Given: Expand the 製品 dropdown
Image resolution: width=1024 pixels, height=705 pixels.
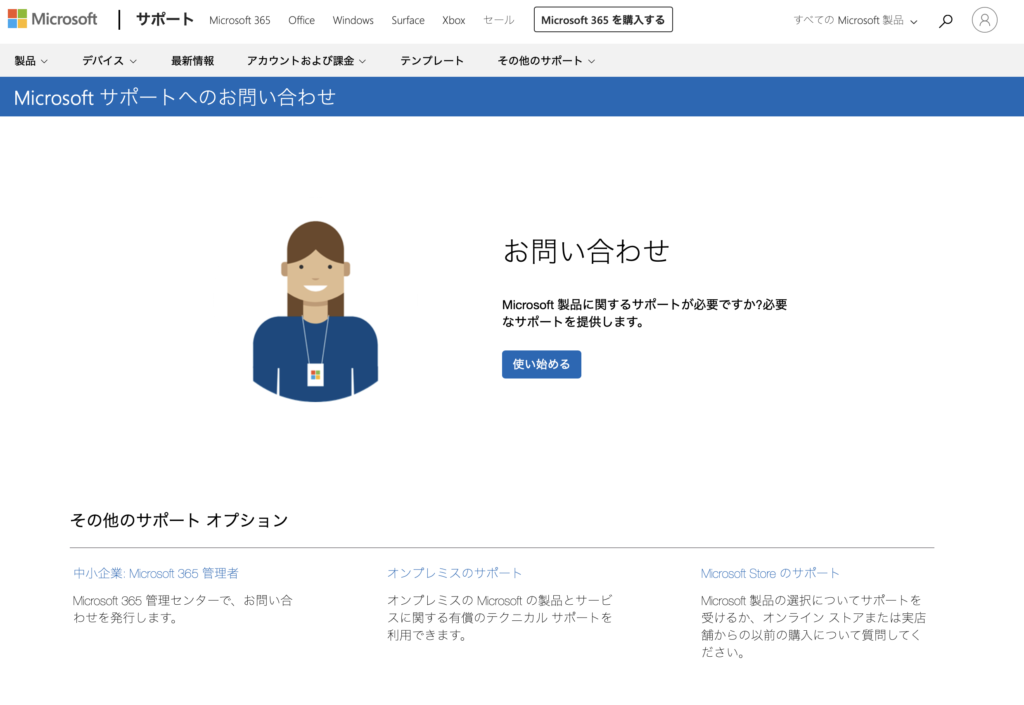Looking at the screenshot, I should tap(31, 61).
